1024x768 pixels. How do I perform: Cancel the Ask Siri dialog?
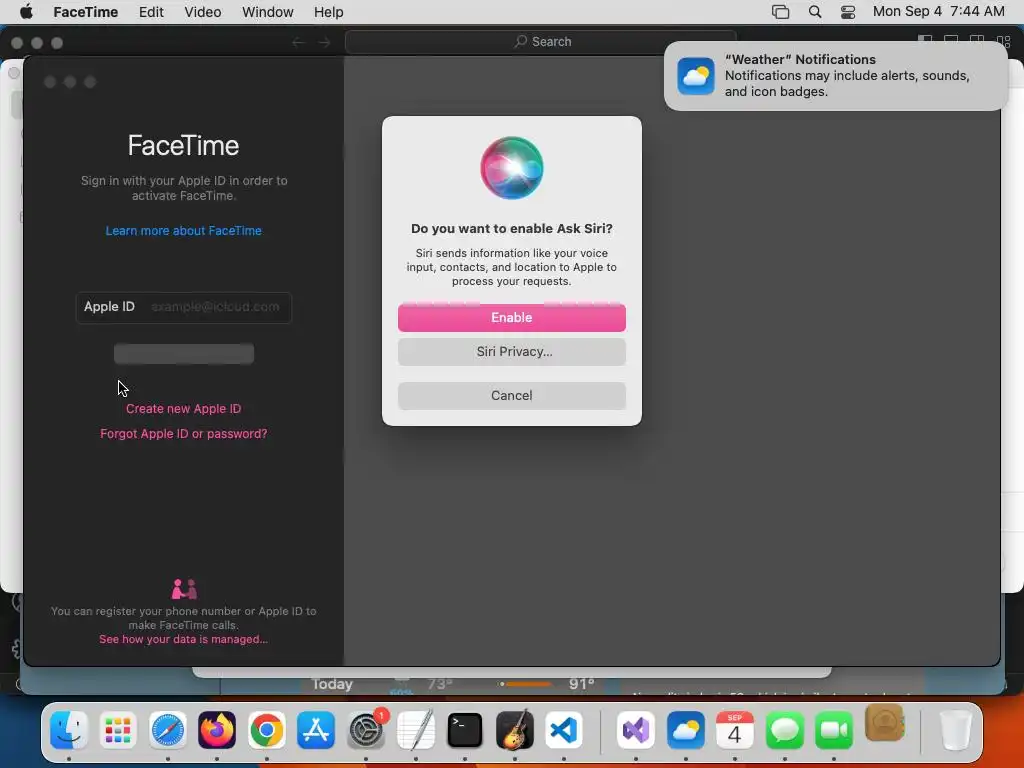click(x=511, y=396)
